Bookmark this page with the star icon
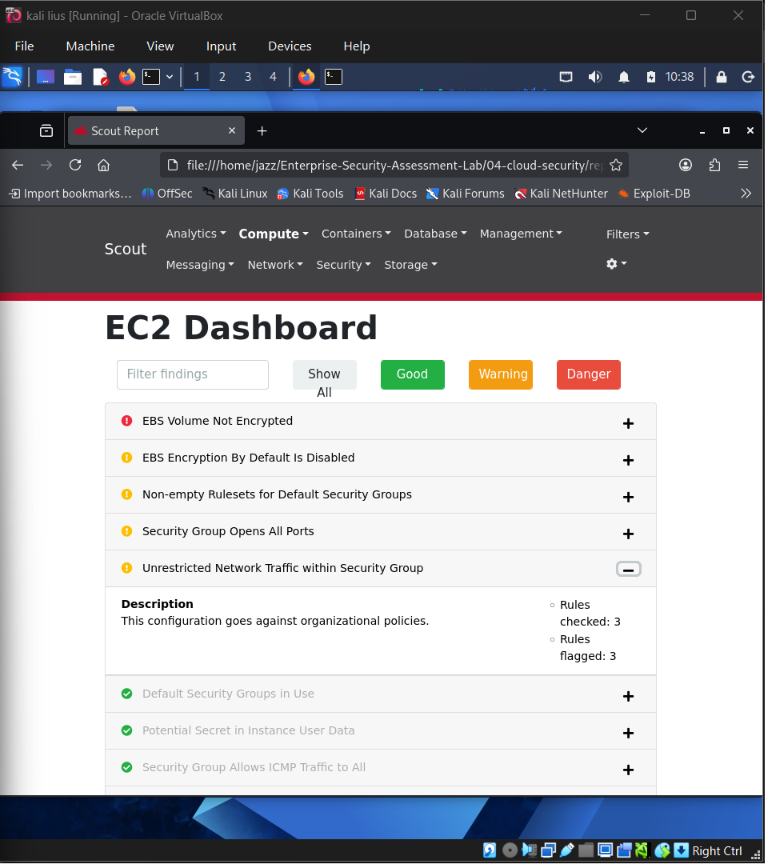The width and height of the screenshot is (765, 864). [x=616, y=165]
